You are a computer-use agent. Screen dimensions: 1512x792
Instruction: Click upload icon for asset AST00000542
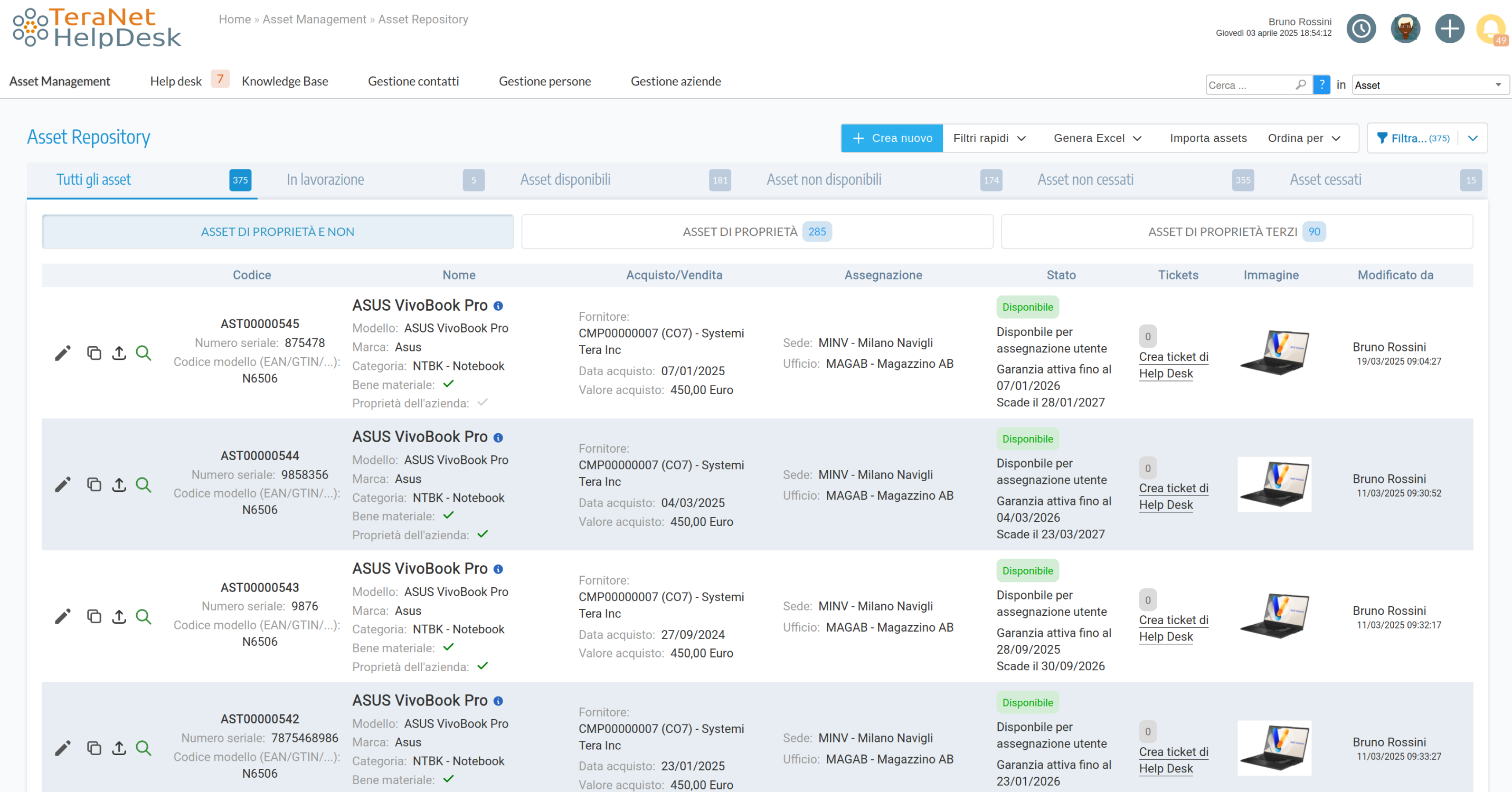coord(119,748)
